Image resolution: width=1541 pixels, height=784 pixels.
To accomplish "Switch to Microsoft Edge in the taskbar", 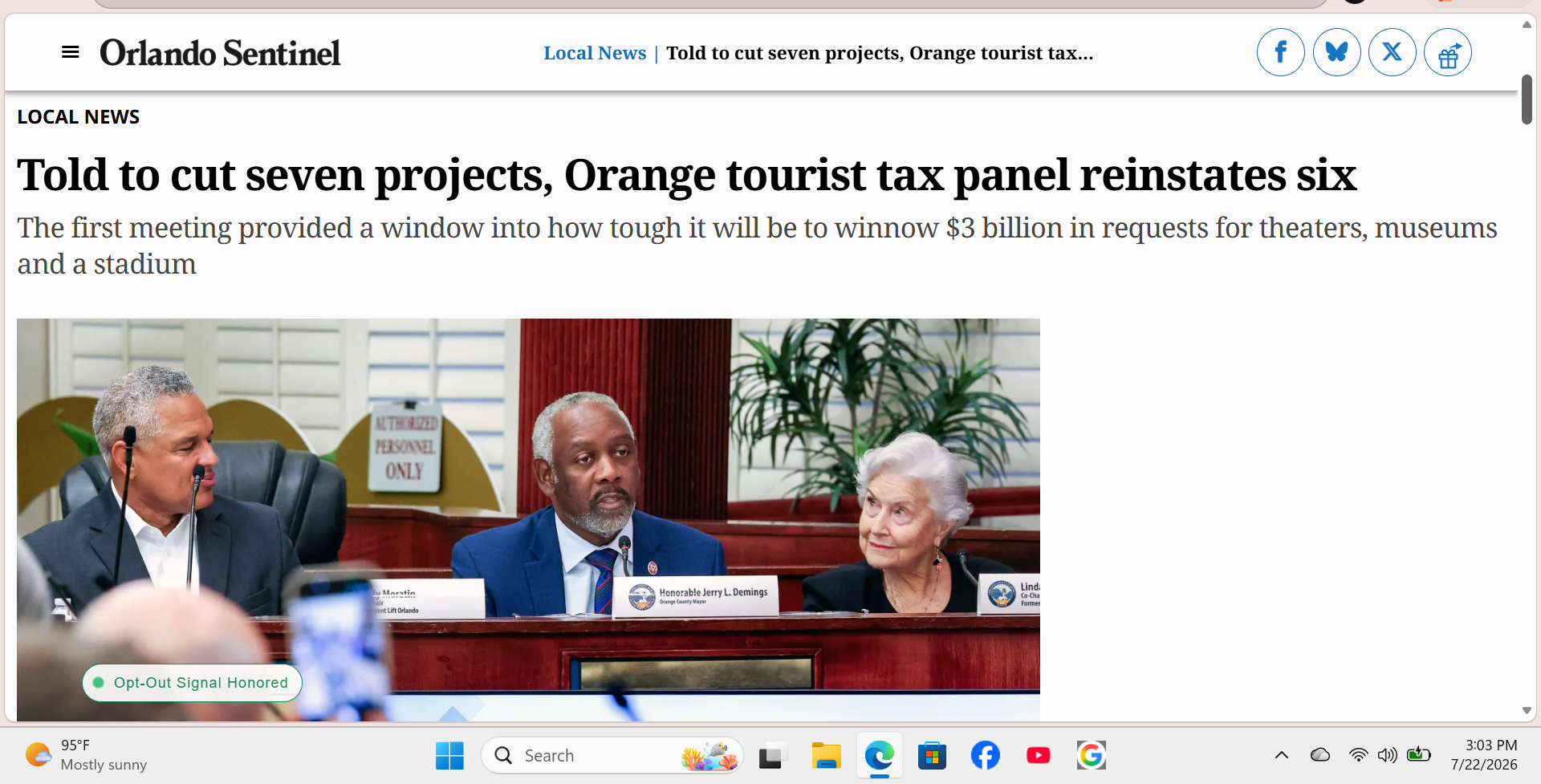I will click(880, 756).
